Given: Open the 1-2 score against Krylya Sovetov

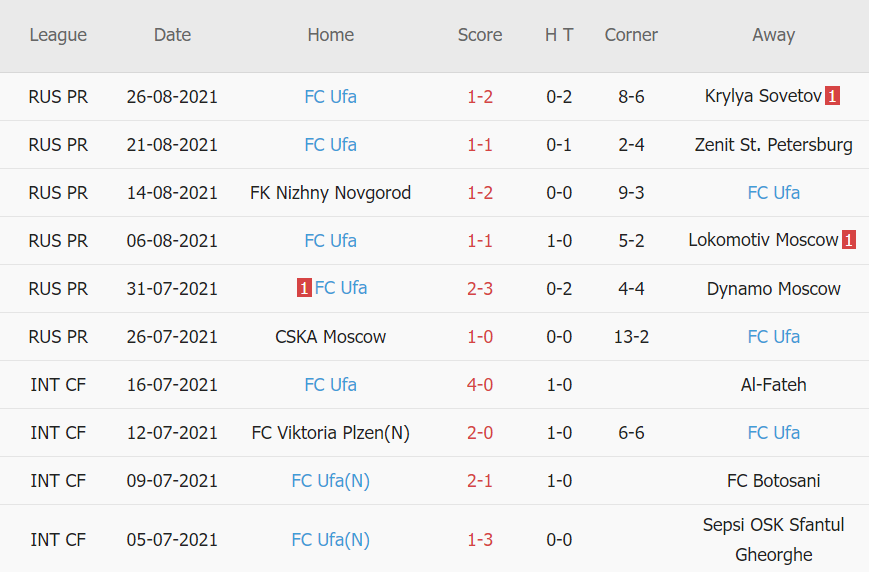Looking at the screenshot, I should tap(480, 97).
